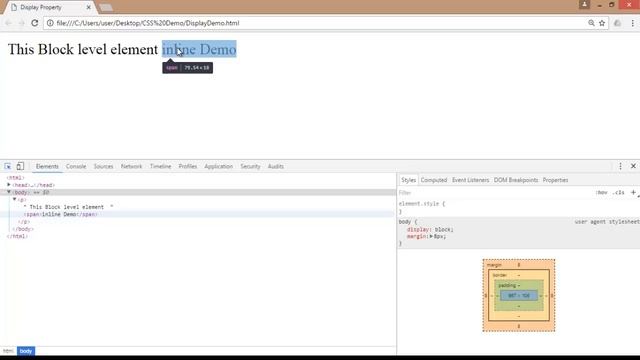Click the browser address bar URL
Viewport: 640px width, 360px height.
(x=148, y=23)
